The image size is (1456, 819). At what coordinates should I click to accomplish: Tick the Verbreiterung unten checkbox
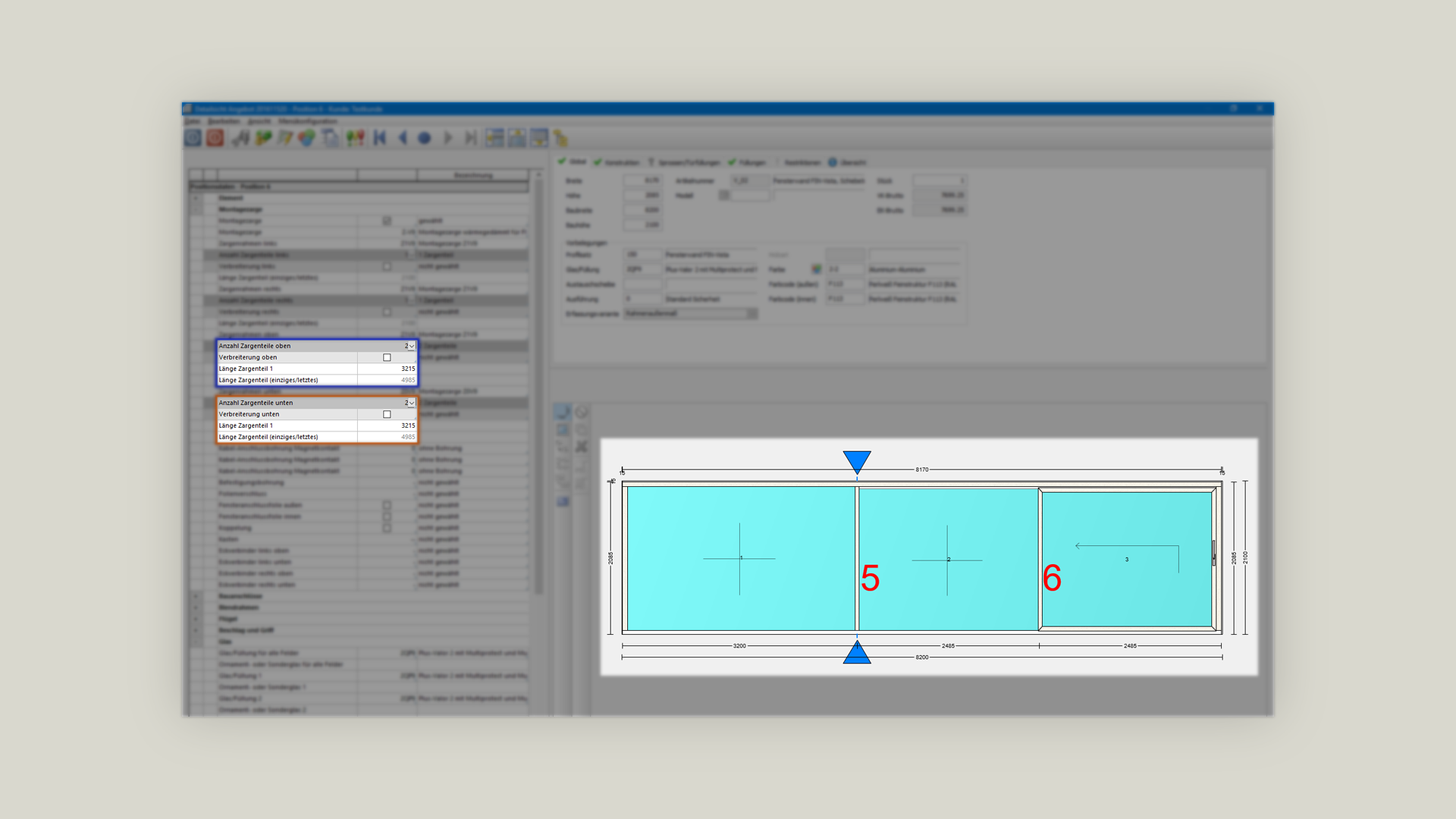click(387, 414)
